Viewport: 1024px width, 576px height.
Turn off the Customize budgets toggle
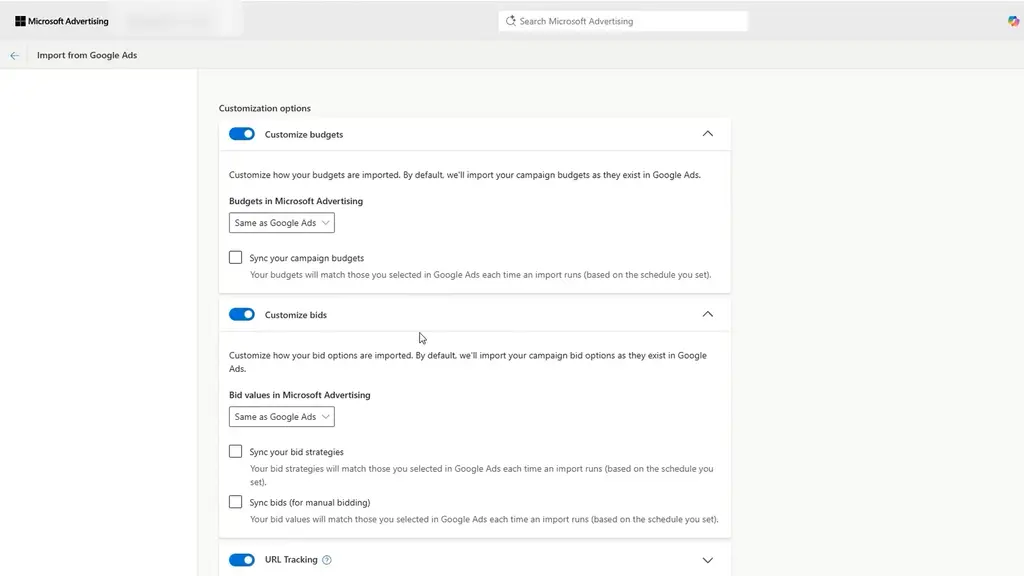(x=242, y=134)
